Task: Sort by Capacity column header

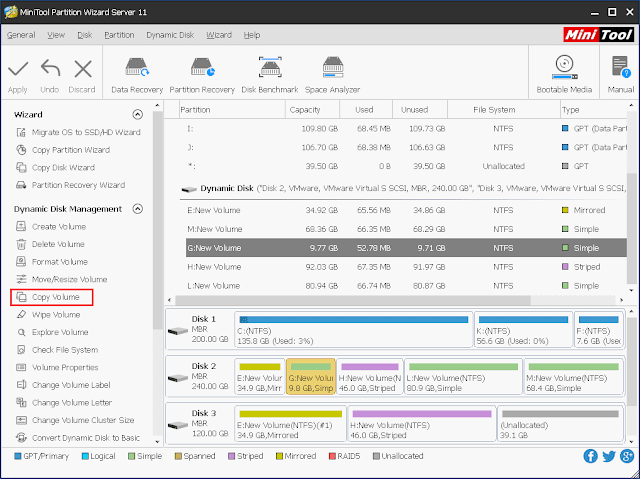Action: [312, 110]
